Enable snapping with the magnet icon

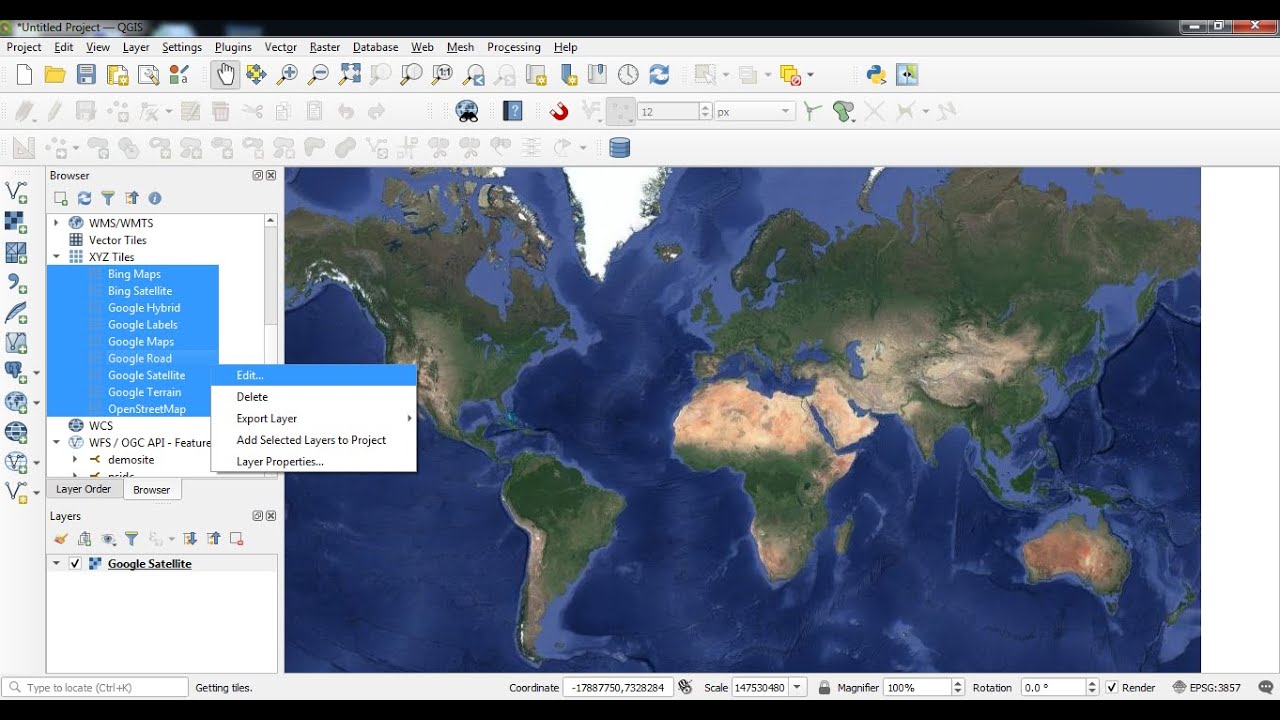(x=559, y=111)
